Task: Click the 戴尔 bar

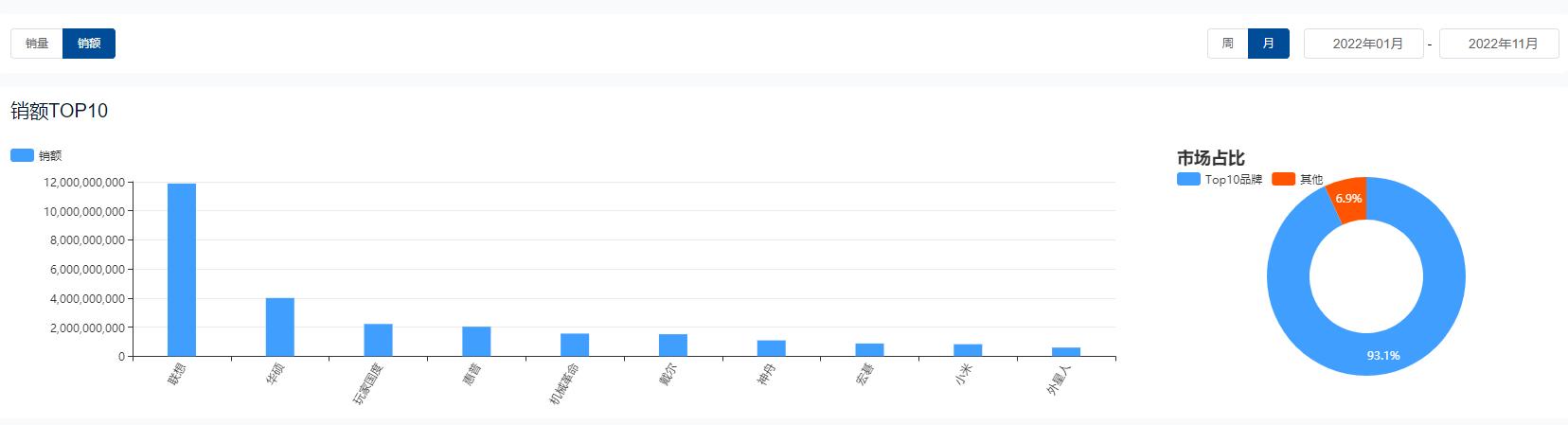Action: click(x=673, y=345)
